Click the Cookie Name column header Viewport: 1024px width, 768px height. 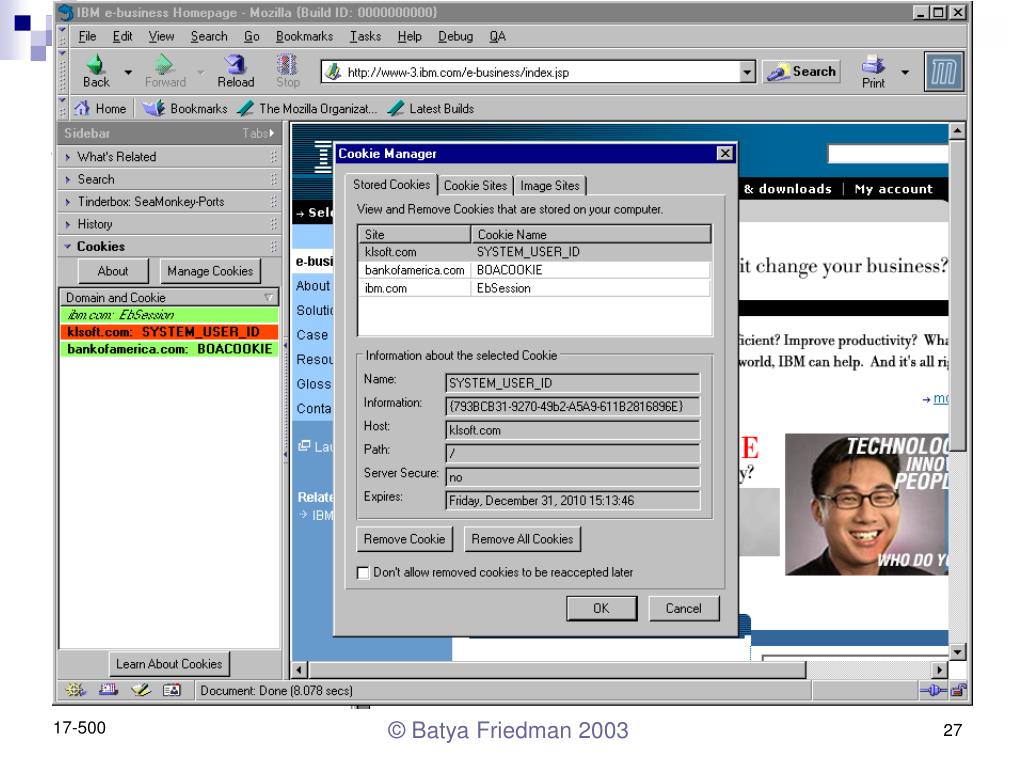pyautogui.click(x=591, y=234)
